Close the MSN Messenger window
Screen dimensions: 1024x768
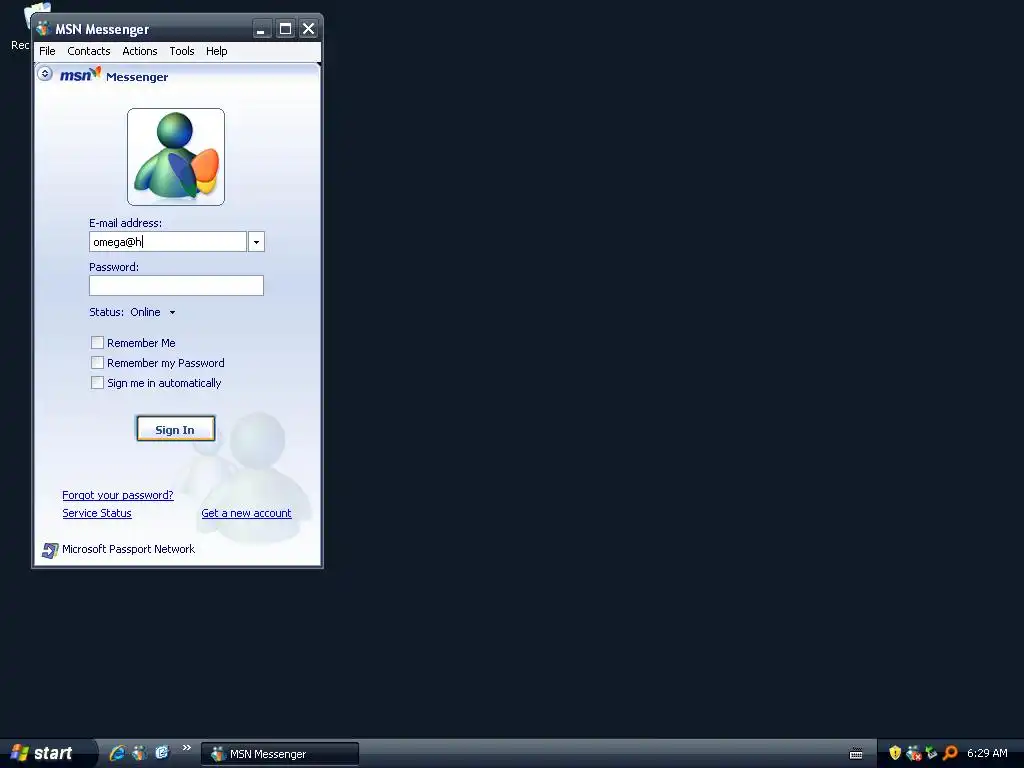[x=309, y=29]
